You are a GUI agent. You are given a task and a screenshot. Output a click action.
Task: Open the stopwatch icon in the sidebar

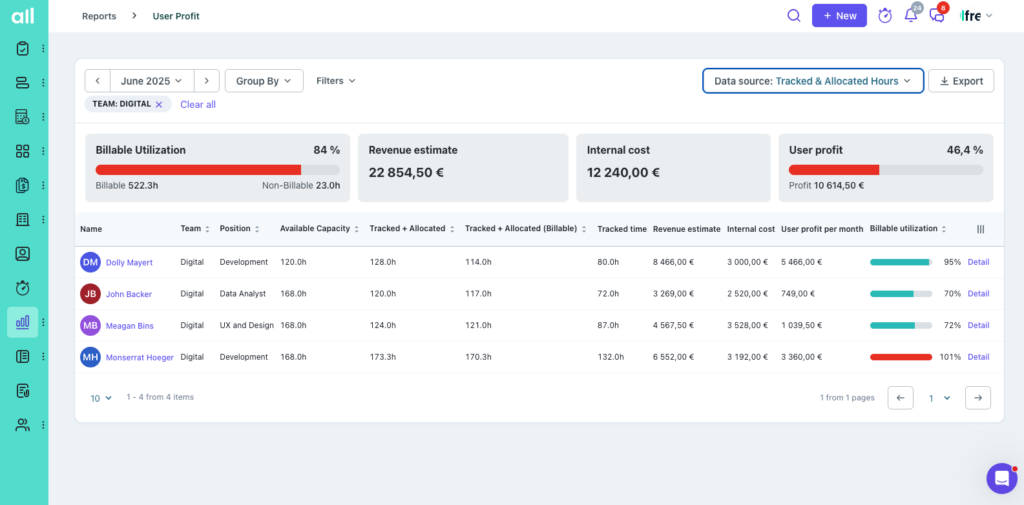[23, 287]
